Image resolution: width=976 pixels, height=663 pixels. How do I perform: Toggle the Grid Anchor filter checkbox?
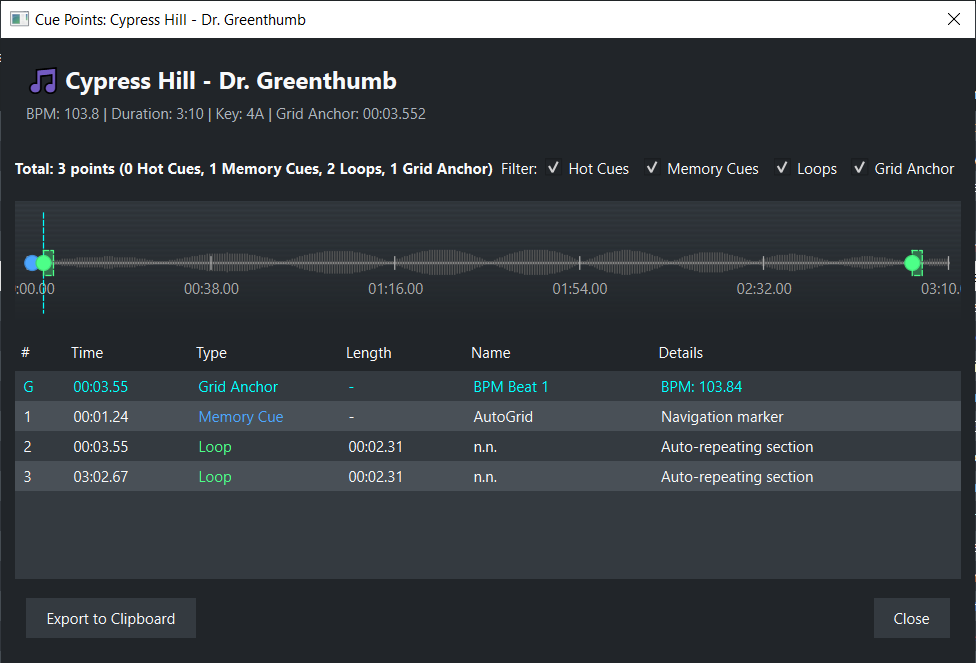tap(859, 167)
